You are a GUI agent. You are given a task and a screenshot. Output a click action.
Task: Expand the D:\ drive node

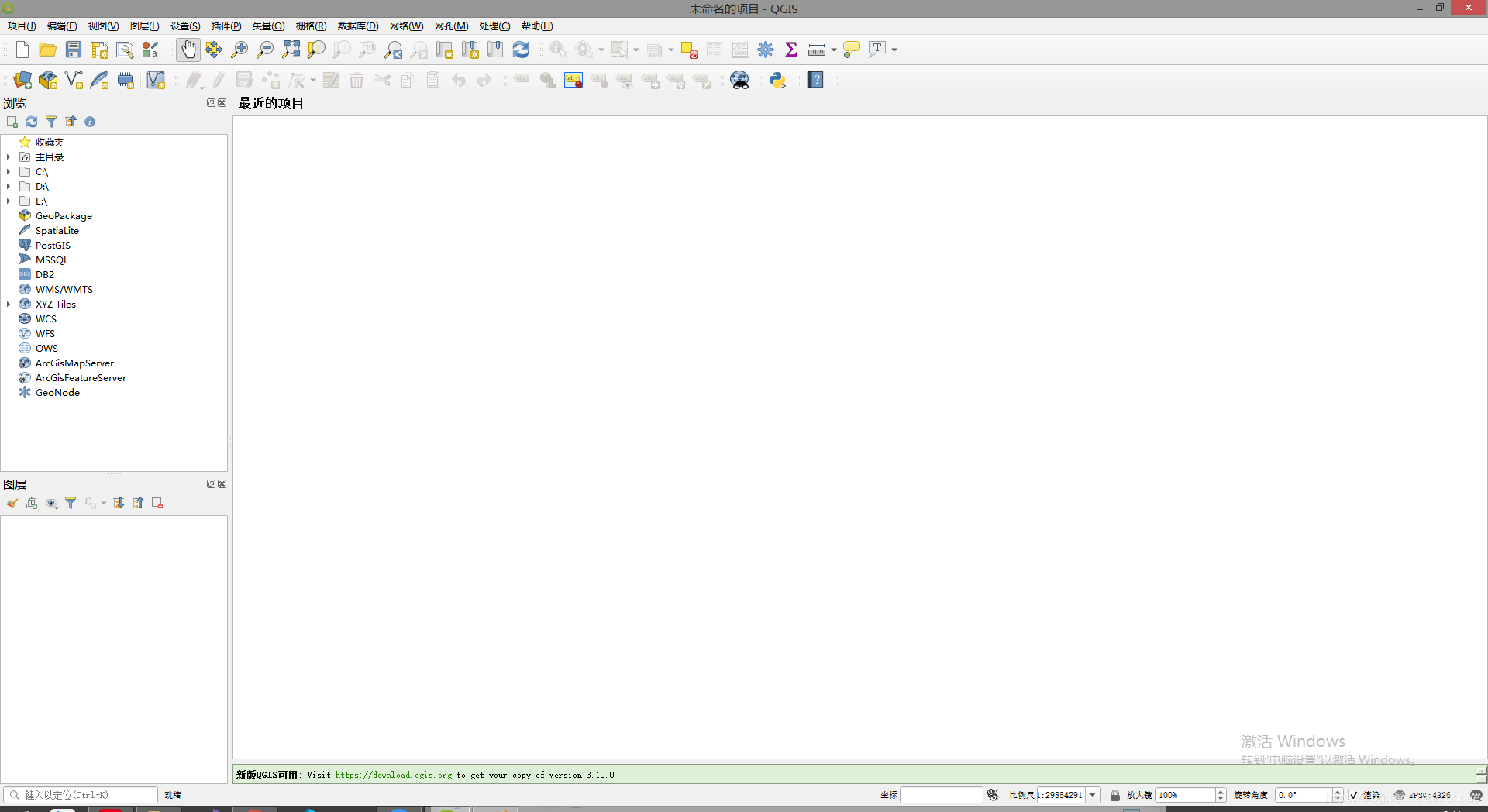coord(8,186)
